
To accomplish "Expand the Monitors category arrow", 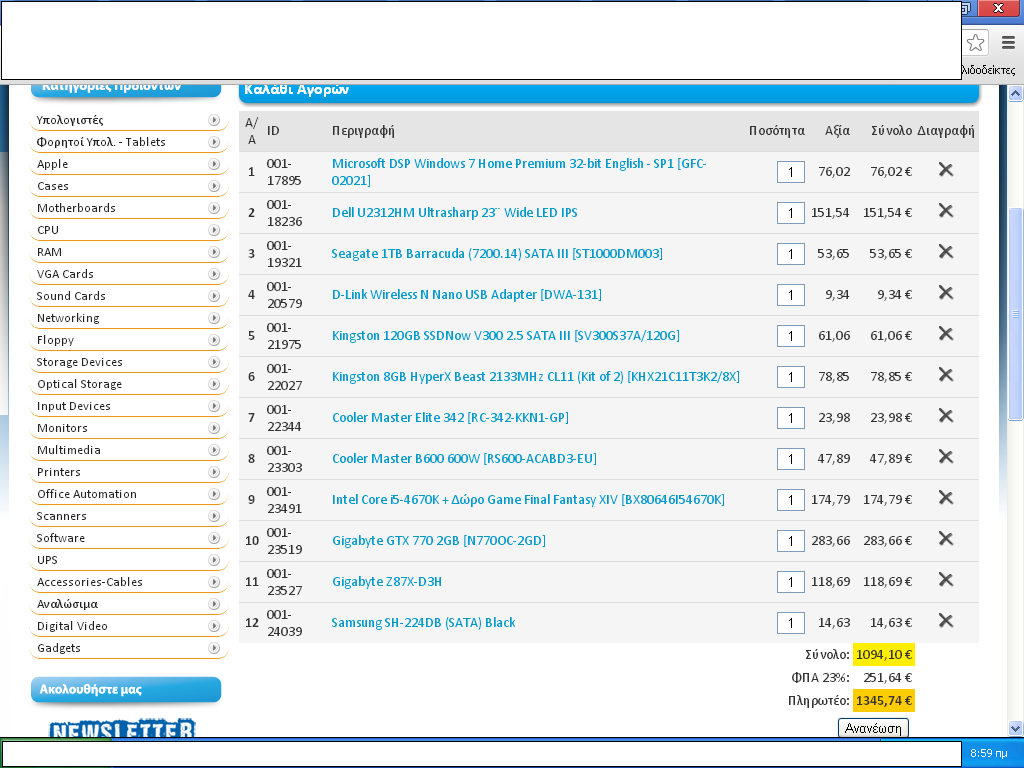I will [214, 428].
